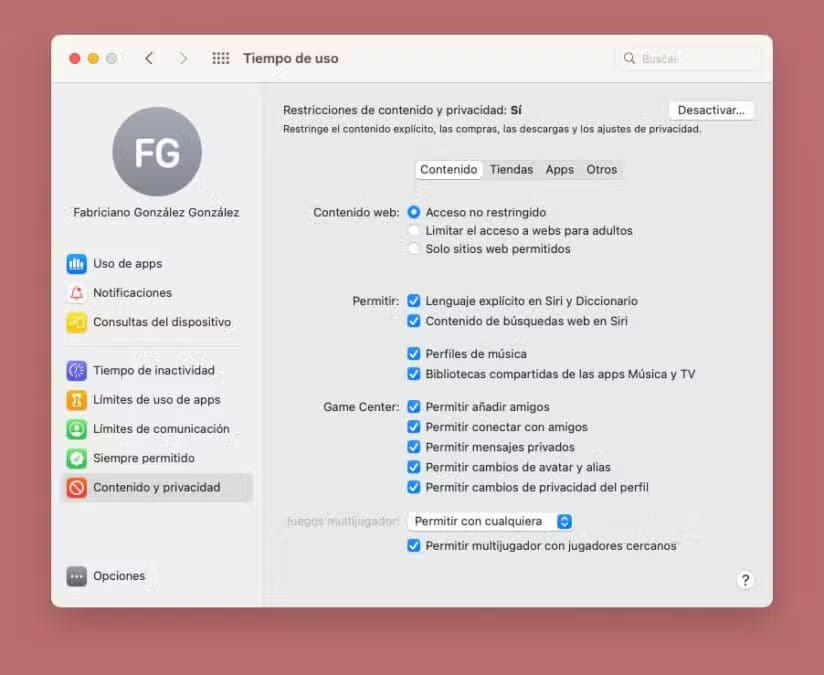This screenshot has width=824, height=675.
Task: Uncheck Lenguaje explícito en Siri y Diccionario
Action: coord(414,301)
